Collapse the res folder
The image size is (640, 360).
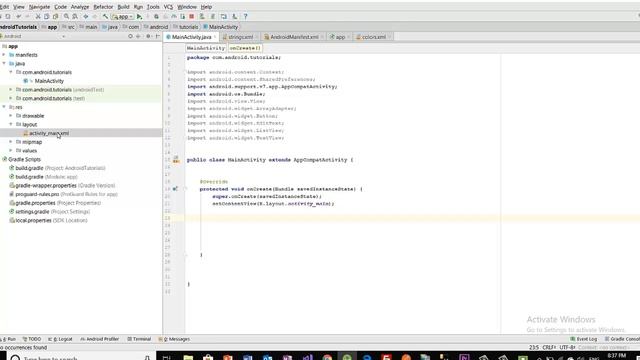(x=4, y=107)
